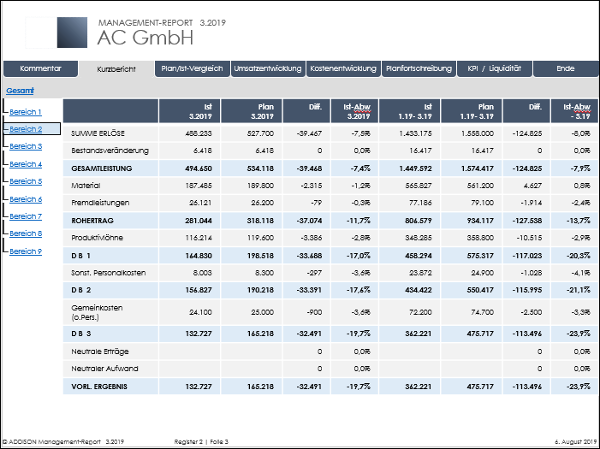Image resolution: width=600 pixels, height=449 pixels.
Task: Switch to KPI / Liquidität tab
Action: (x=494, y=69)
